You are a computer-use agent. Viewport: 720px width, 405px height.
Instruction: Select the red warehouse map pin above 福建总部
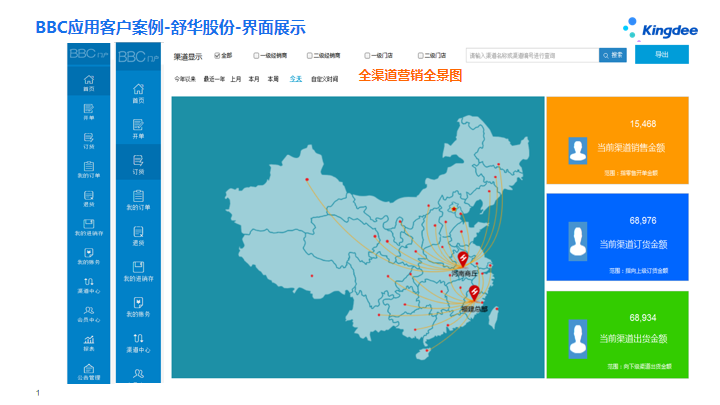(463, 259)
